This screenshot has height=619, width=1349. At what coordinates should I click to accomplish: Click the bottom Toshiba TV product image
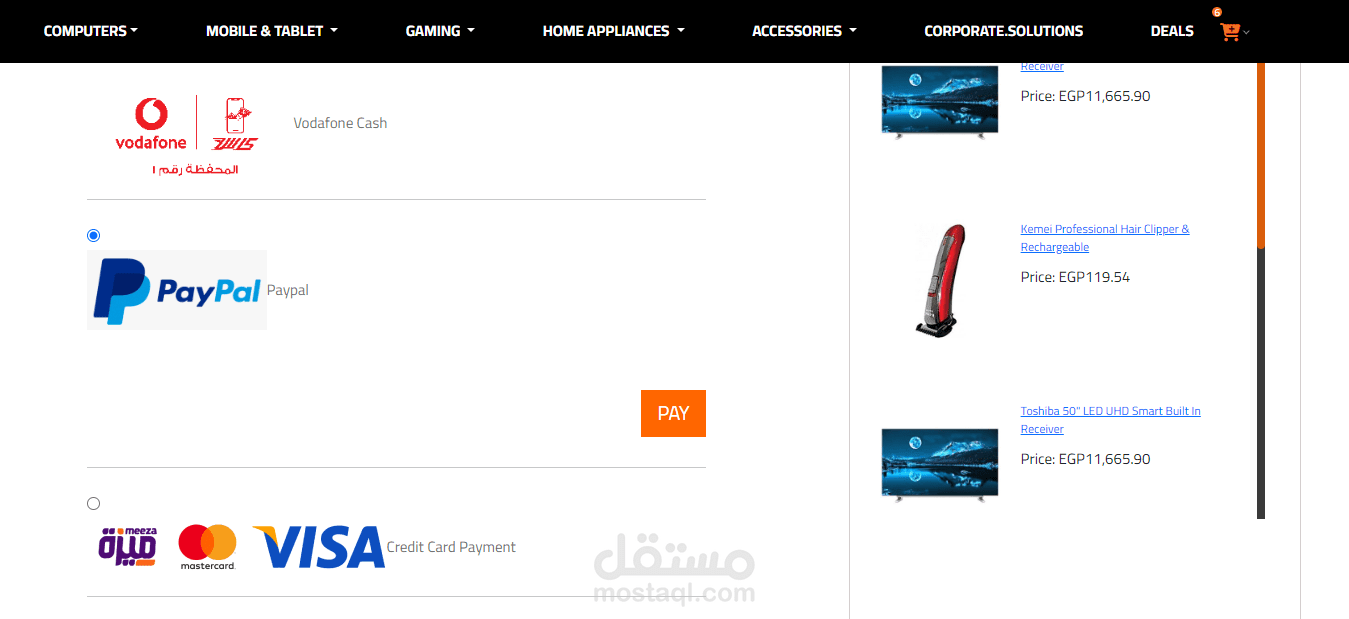pyautogui.click(x=940, y=463)
